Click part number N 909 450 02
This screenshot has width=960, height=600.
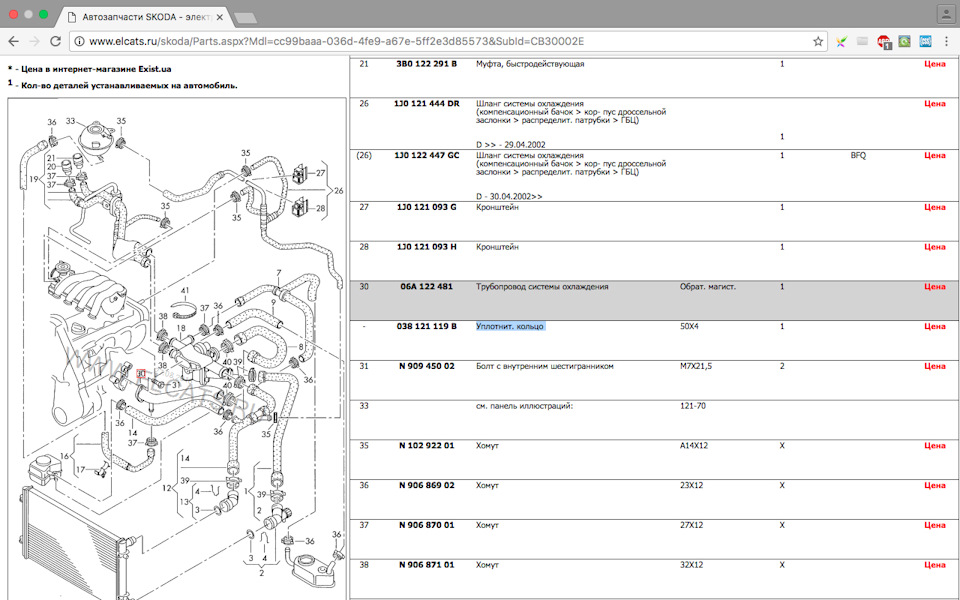pyautogui.click(x=427, y=366)
